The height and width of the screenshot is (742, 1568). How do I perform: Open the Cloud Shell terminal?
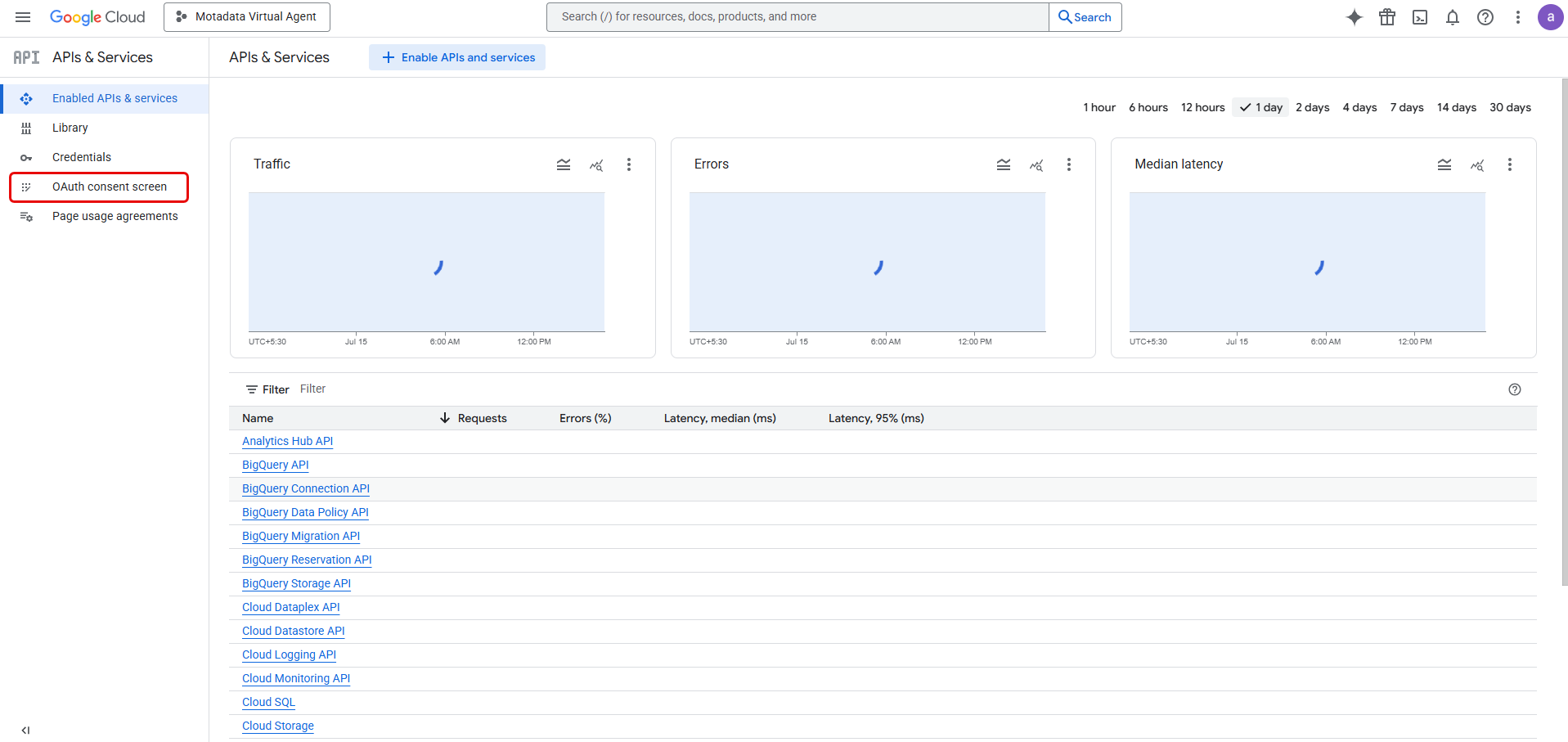click(x=1420, y=16)
